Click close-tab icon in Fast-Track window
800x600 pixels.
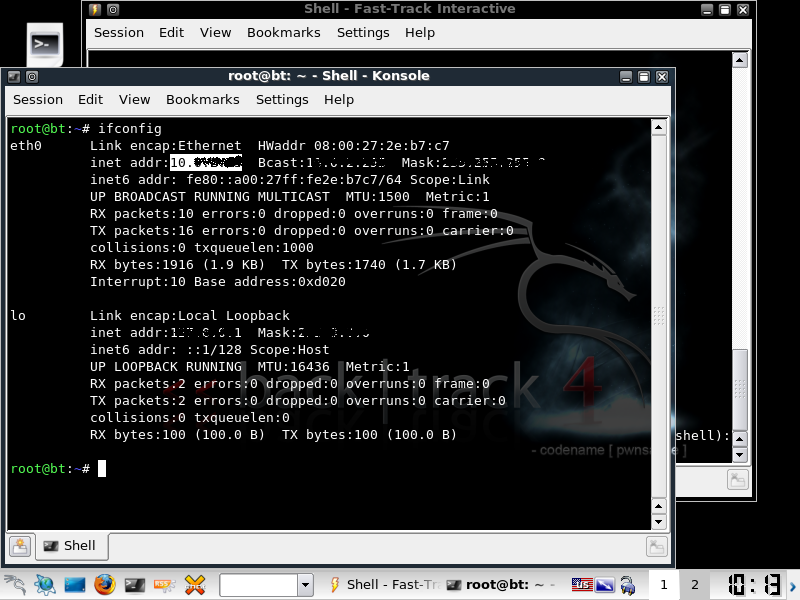click(x=738, y=480)
